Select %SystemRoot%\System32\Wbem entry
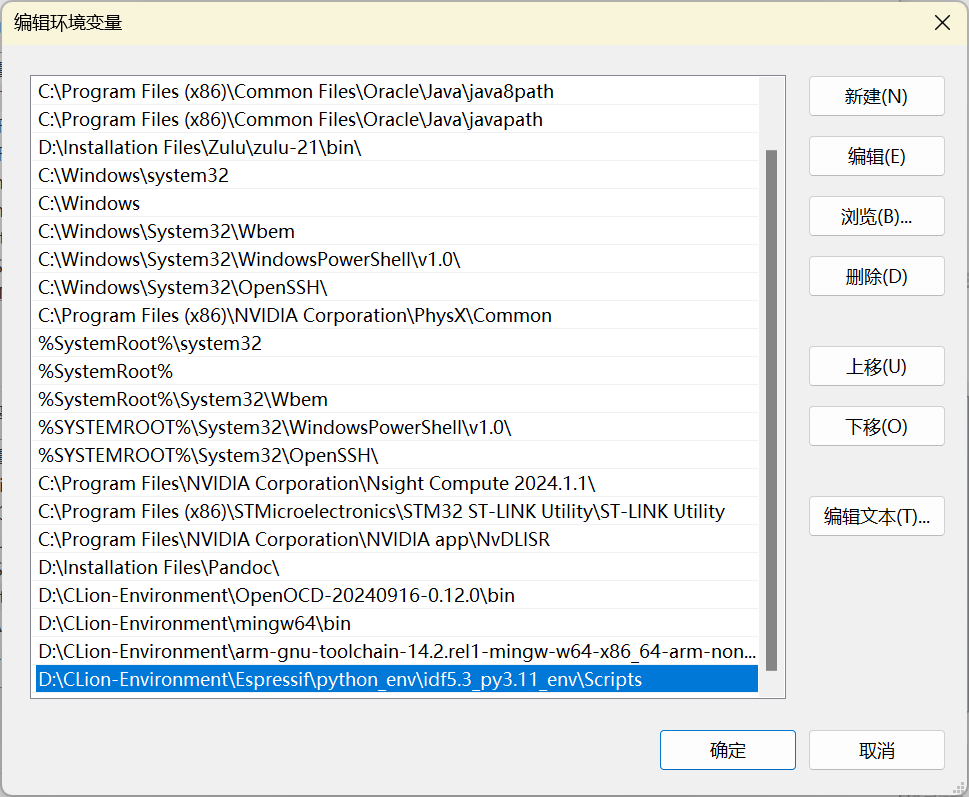Viewport: 969px width, 797px height. 397,399
